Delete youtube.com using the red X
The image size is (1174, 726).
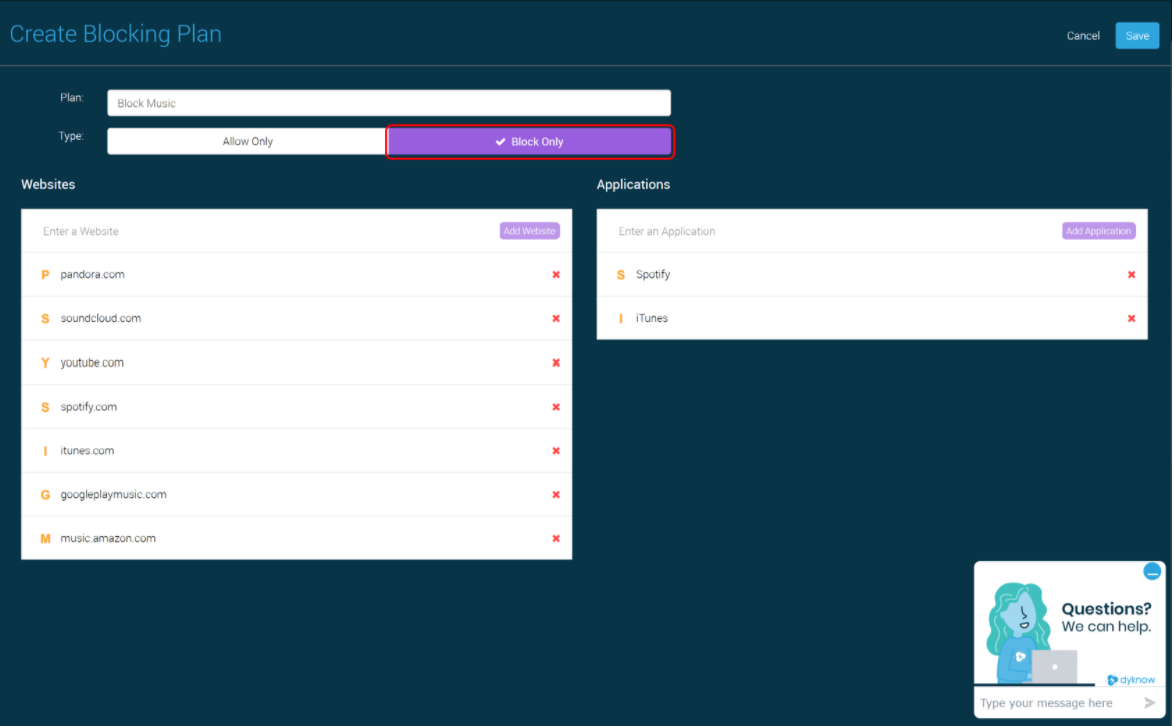point(556,363)
